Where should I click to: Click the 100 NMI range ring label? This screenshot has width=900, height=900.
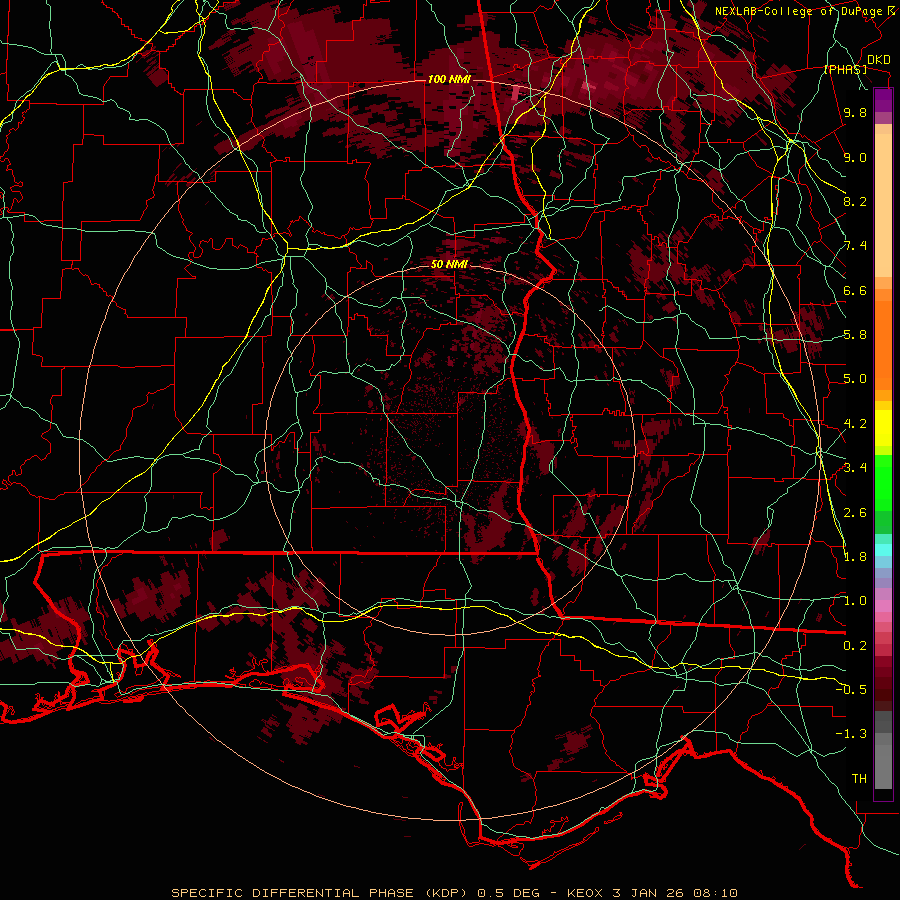449,79
